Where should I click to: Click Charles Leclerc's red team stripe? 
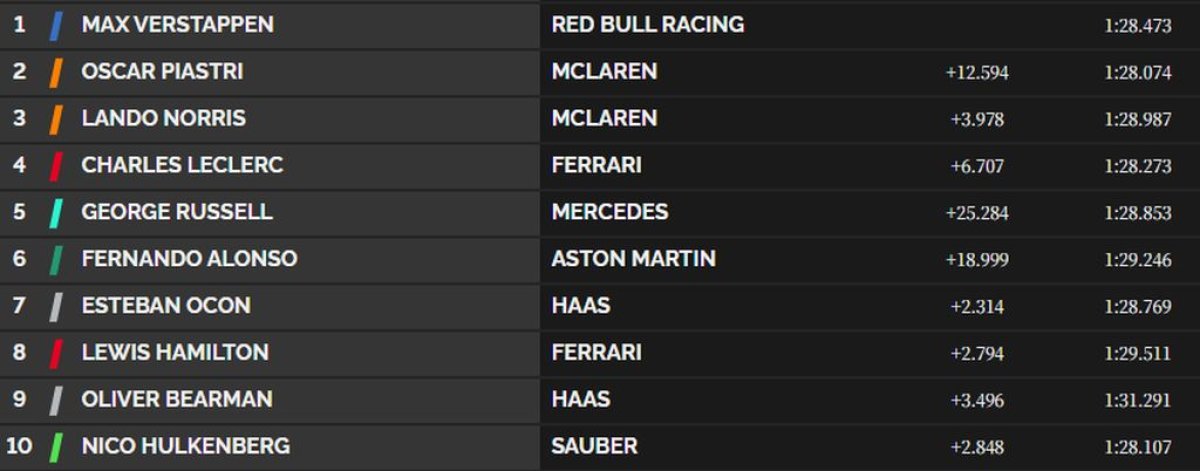57,165
